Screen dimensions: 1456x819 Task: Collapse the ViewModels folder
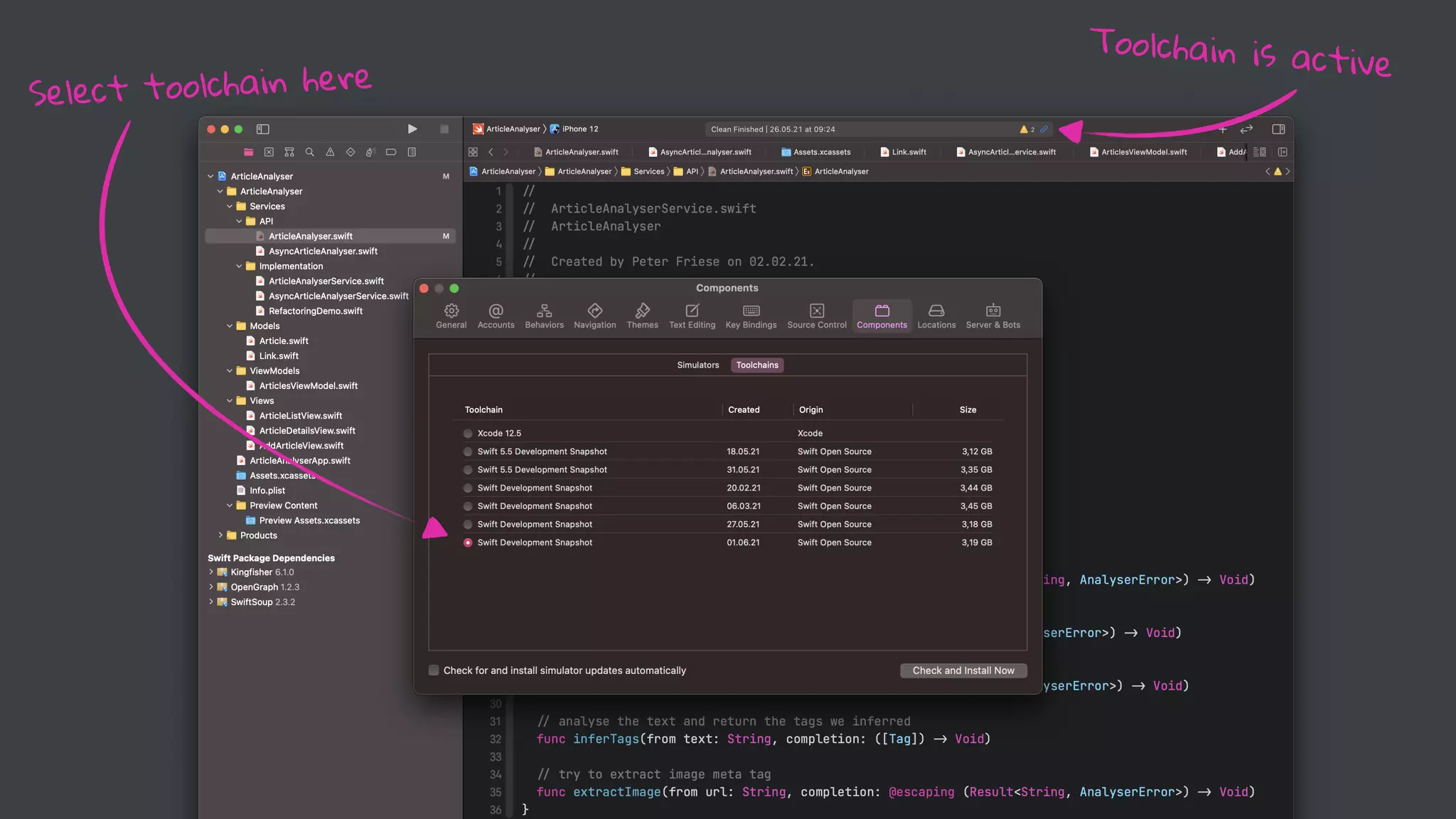pos(230,370)
